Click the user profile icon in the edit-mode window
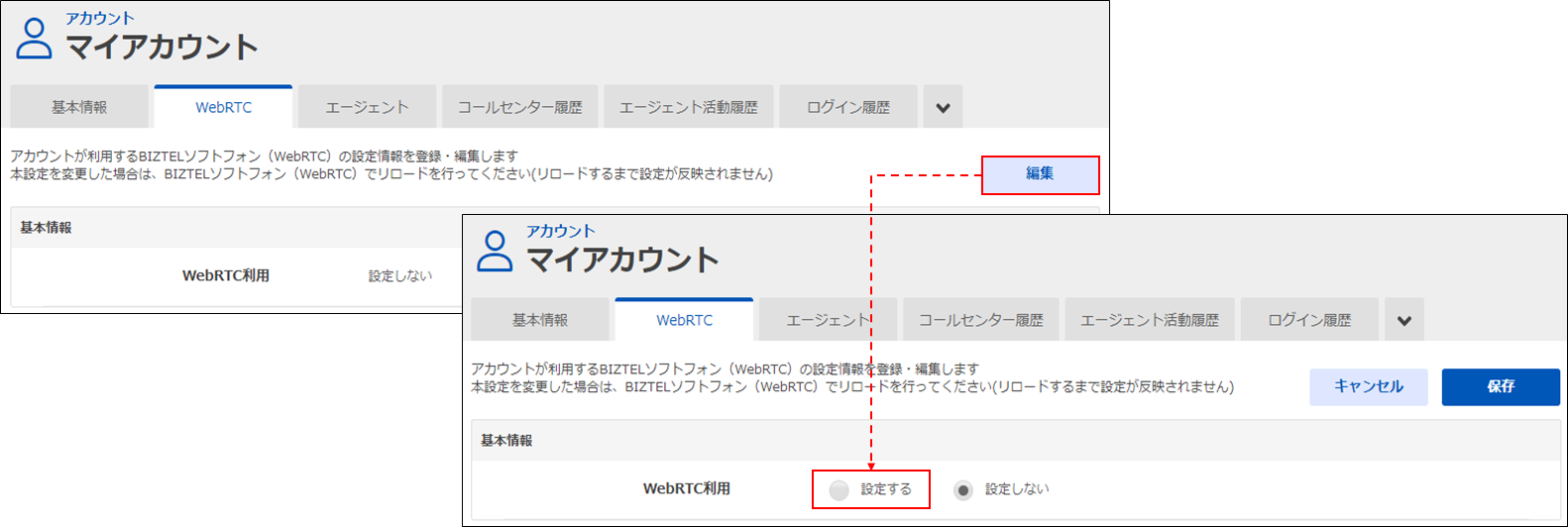The width and height of the screenshot is (1568, 527). pos(495,252)
